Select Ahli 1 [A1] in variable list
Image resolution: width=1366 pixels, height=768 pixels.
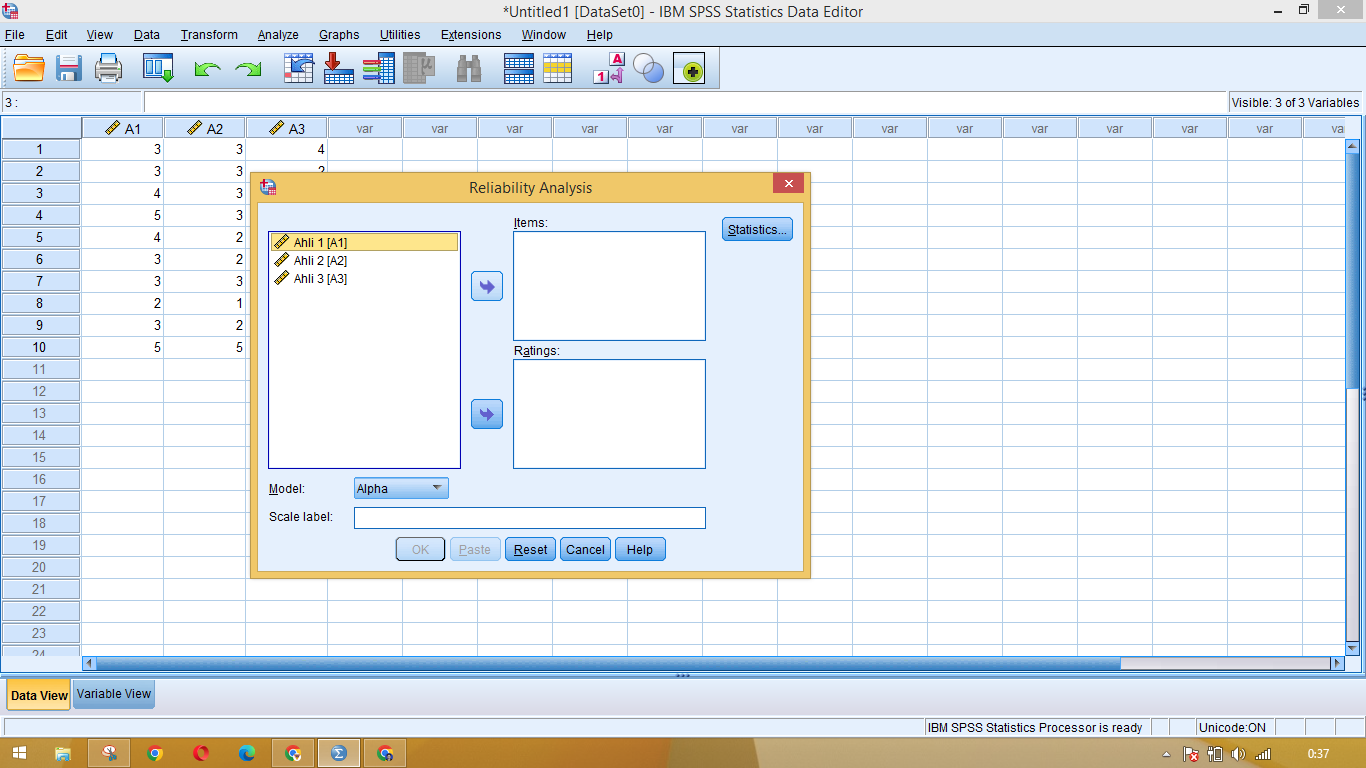click(364, 242)
